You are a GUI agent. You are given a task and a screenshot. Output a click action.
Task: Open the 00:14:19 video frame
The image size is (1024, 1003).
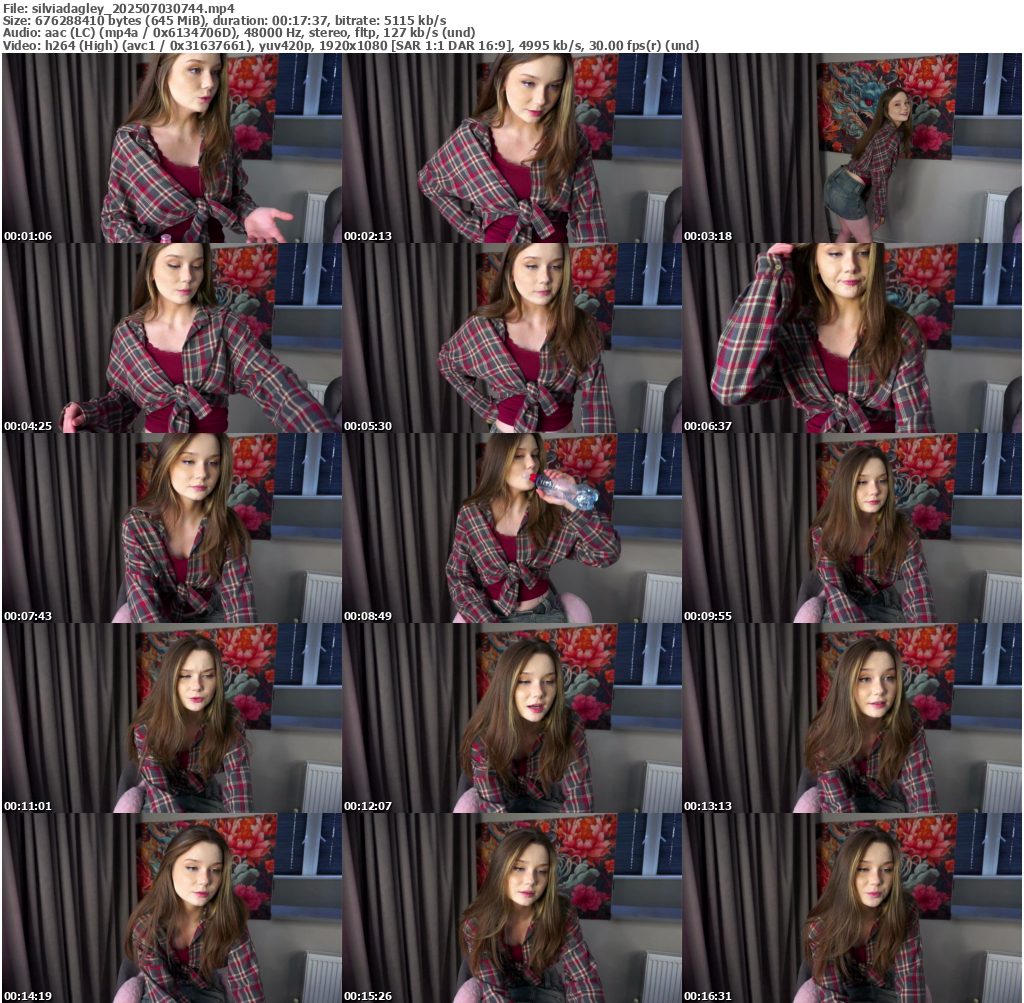point(172,908)
